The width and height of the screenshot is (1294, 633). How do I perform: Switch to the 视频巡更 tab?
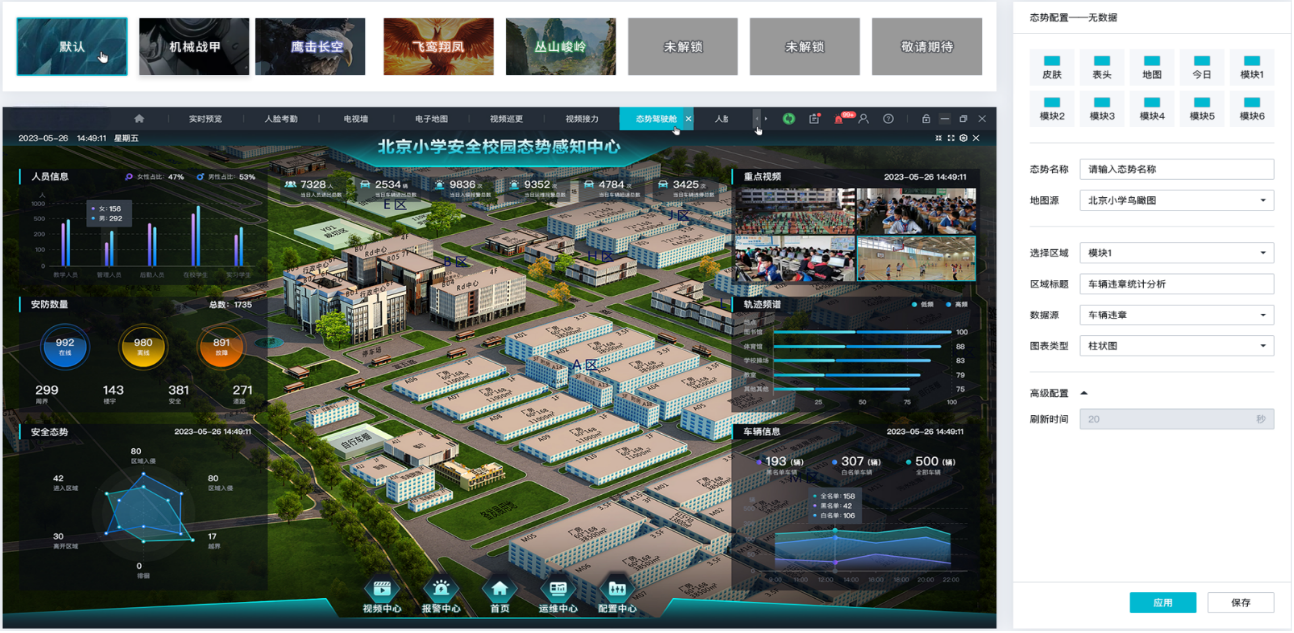point(508,119)
